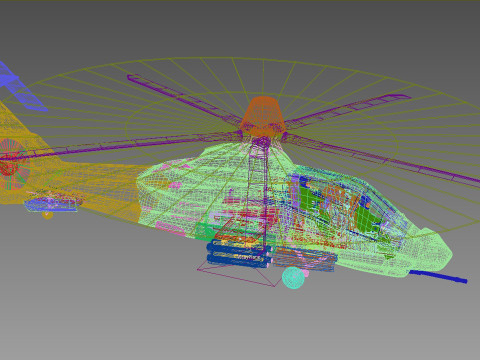This screenshot has height=360, width=480.
Task: Select the dark blue rocket pod cylinders
Action: pos(239,254)
